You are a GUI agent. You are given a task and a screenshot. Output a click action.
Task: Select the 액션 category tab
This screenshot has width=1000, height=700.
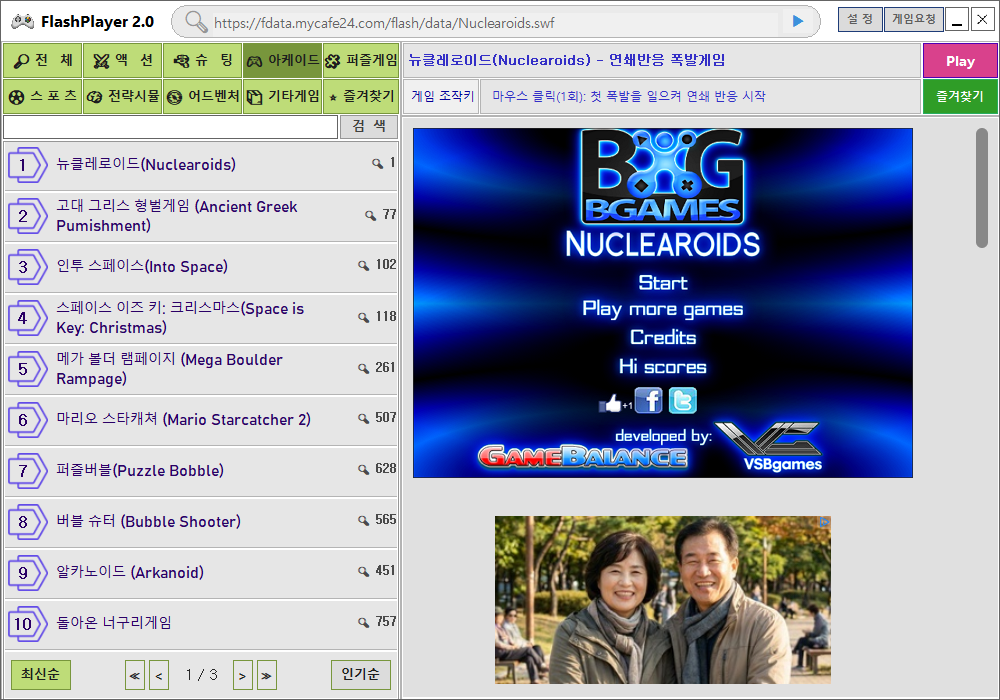[x=122, y=61]
